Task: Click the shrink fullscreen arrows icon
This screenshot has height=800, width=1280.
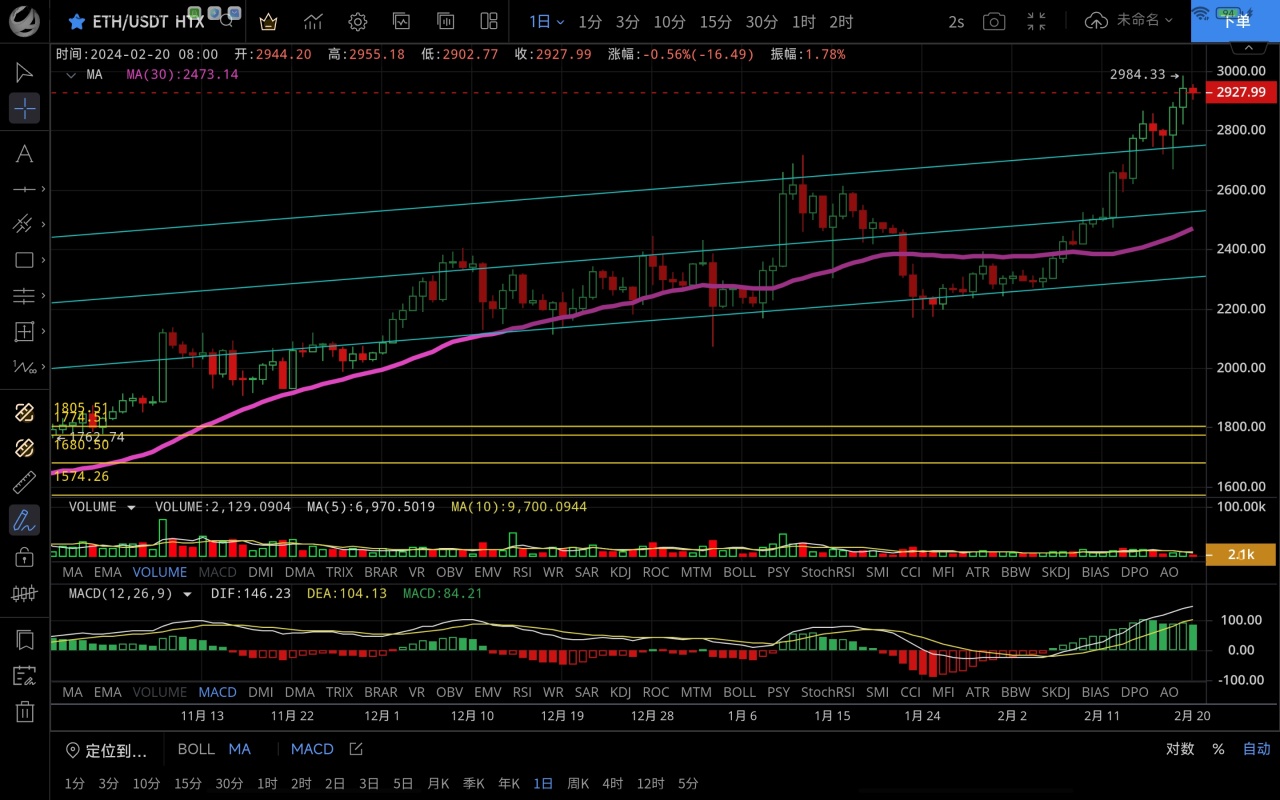Action: (x=1037, y=21)
